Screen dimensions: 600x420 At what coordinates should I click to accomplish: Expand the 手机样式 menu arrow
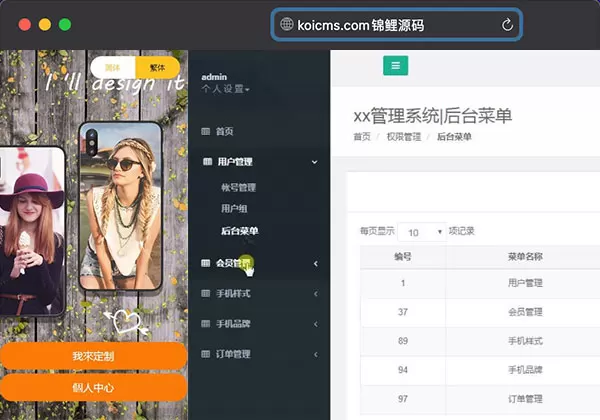pos(316,294)
